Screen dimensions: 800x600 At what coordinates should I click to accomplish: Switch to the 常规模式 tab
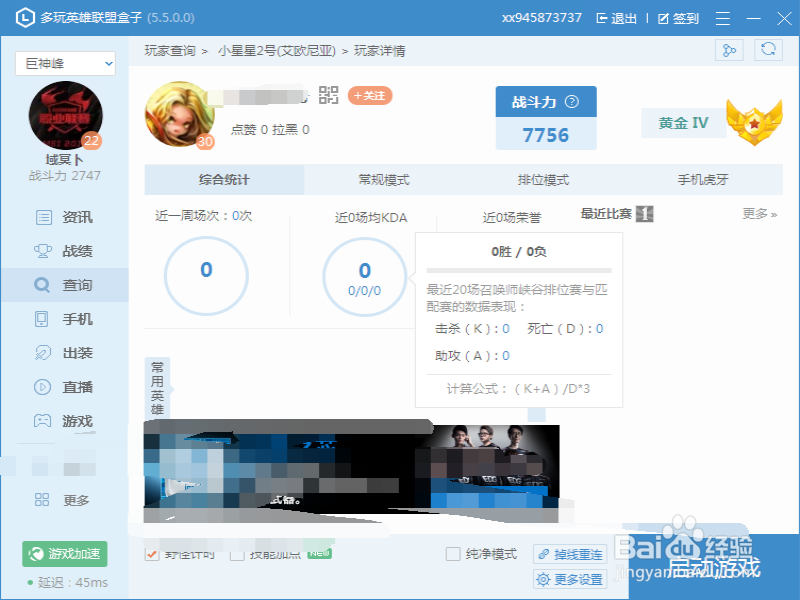pyautogui.click(x=384, y=180)
